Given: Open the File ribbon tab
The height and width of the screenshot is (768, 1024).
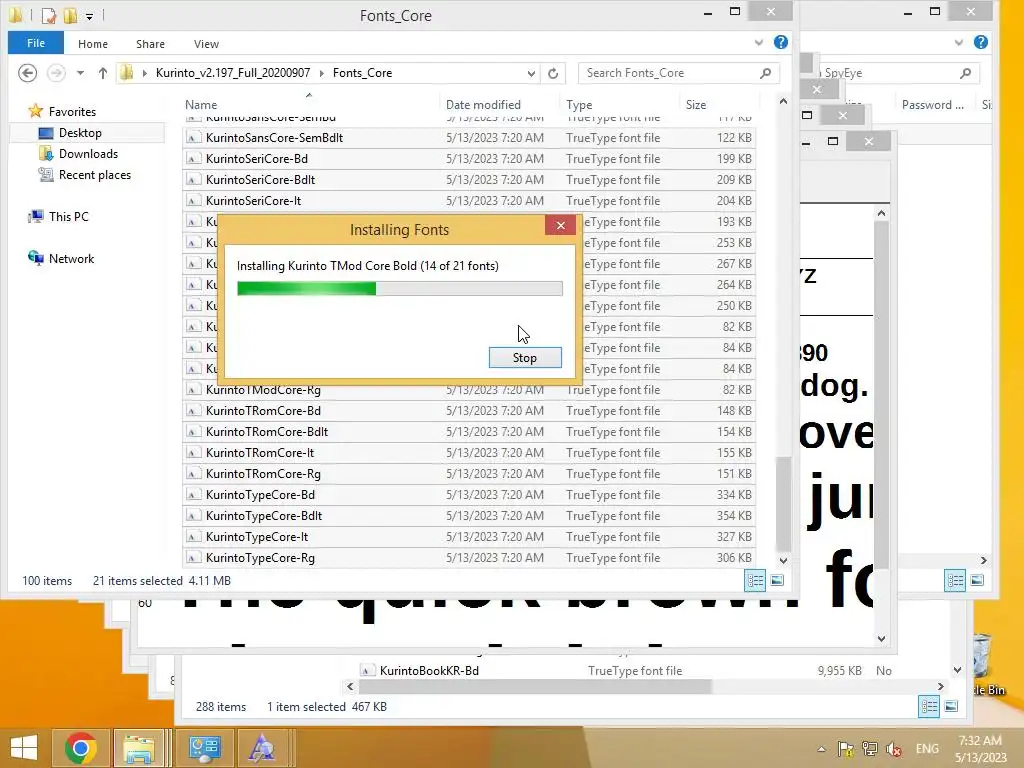Looking at the screenshot, I should tap(36, 43).
